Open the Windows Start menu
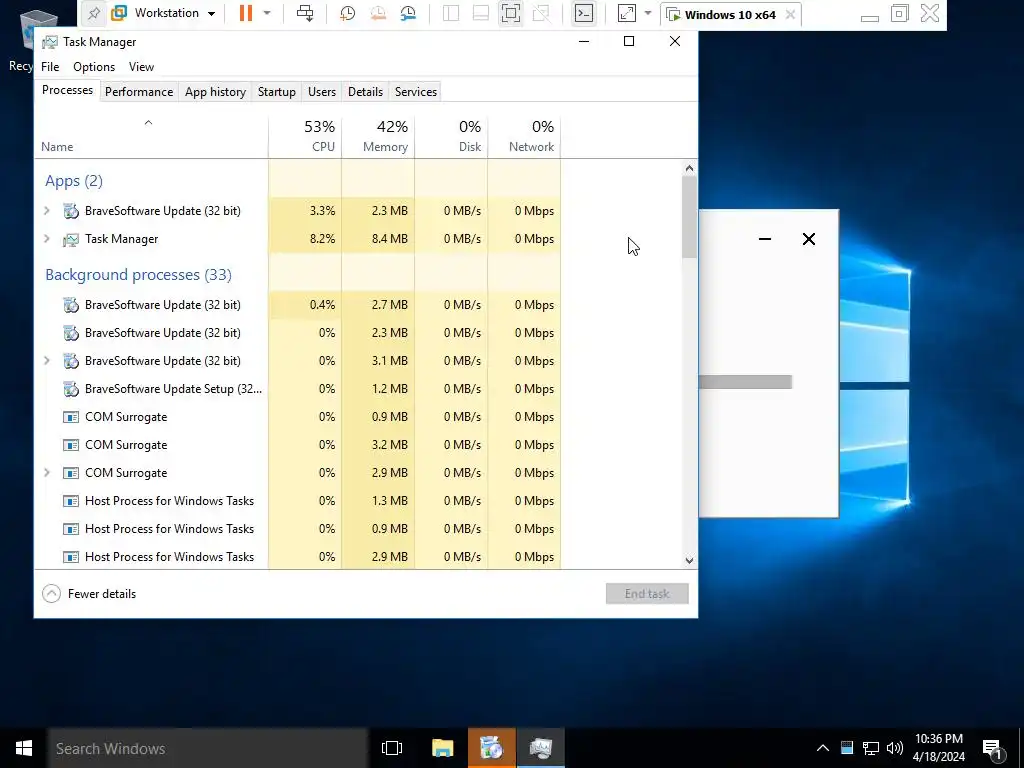The image size is (1024, 768). click(24, 748)
